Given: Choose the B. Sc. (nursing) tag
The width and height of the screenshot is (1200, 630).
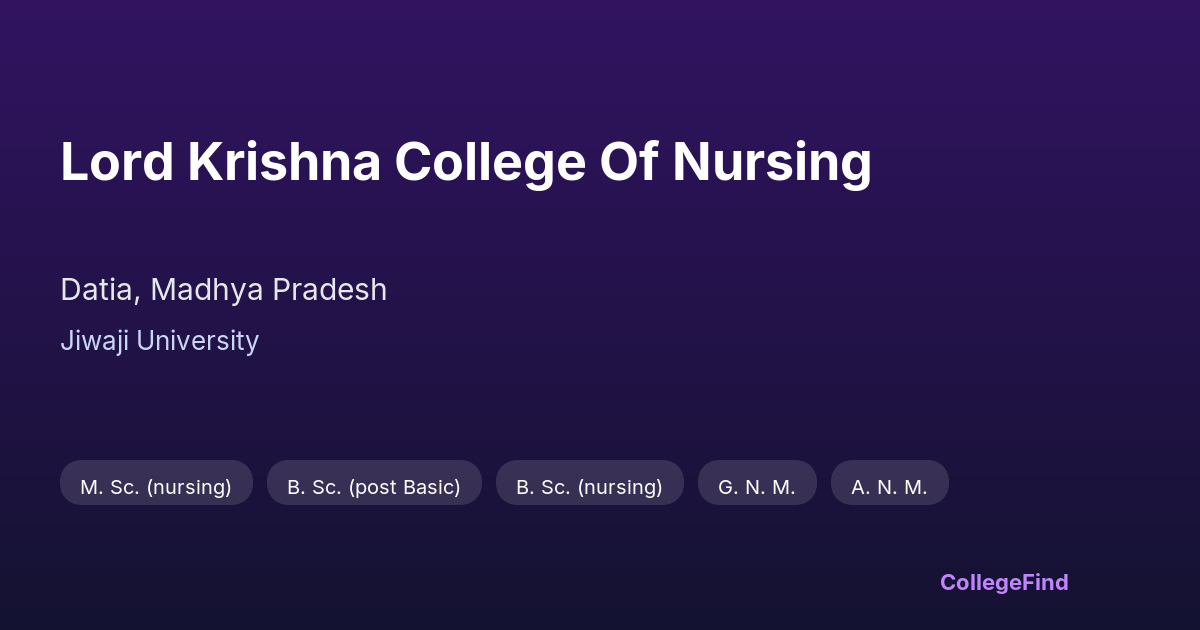Looking at the screenshot, I should coord(589,486).
